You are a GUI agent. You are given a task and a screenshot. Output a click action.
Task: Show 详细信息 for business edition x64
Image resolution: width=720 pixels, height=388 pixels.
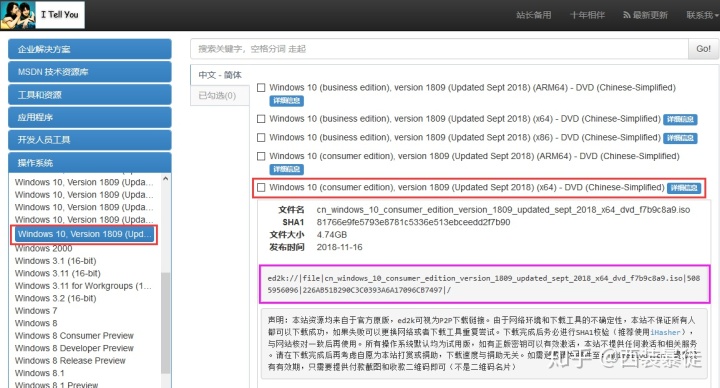681,119
